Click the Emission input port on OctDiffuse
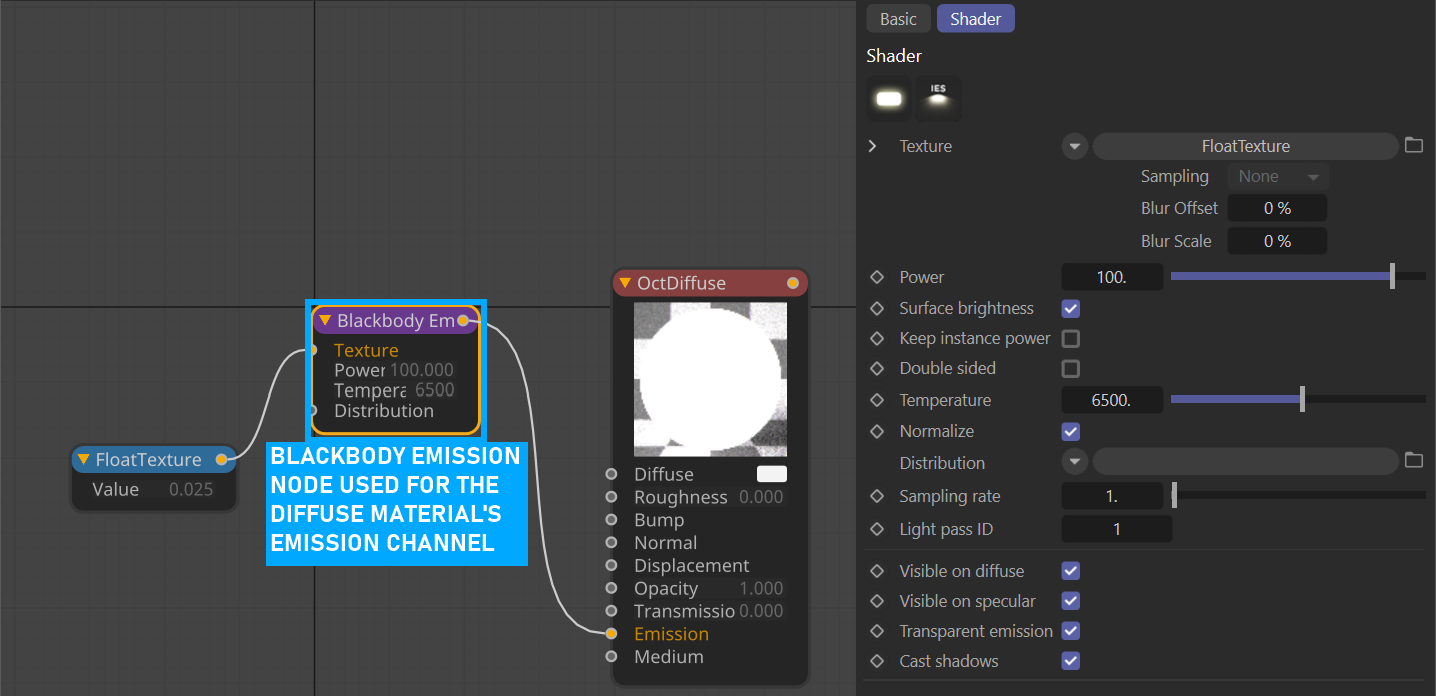The image size is (1436, 696). [611, 633]
